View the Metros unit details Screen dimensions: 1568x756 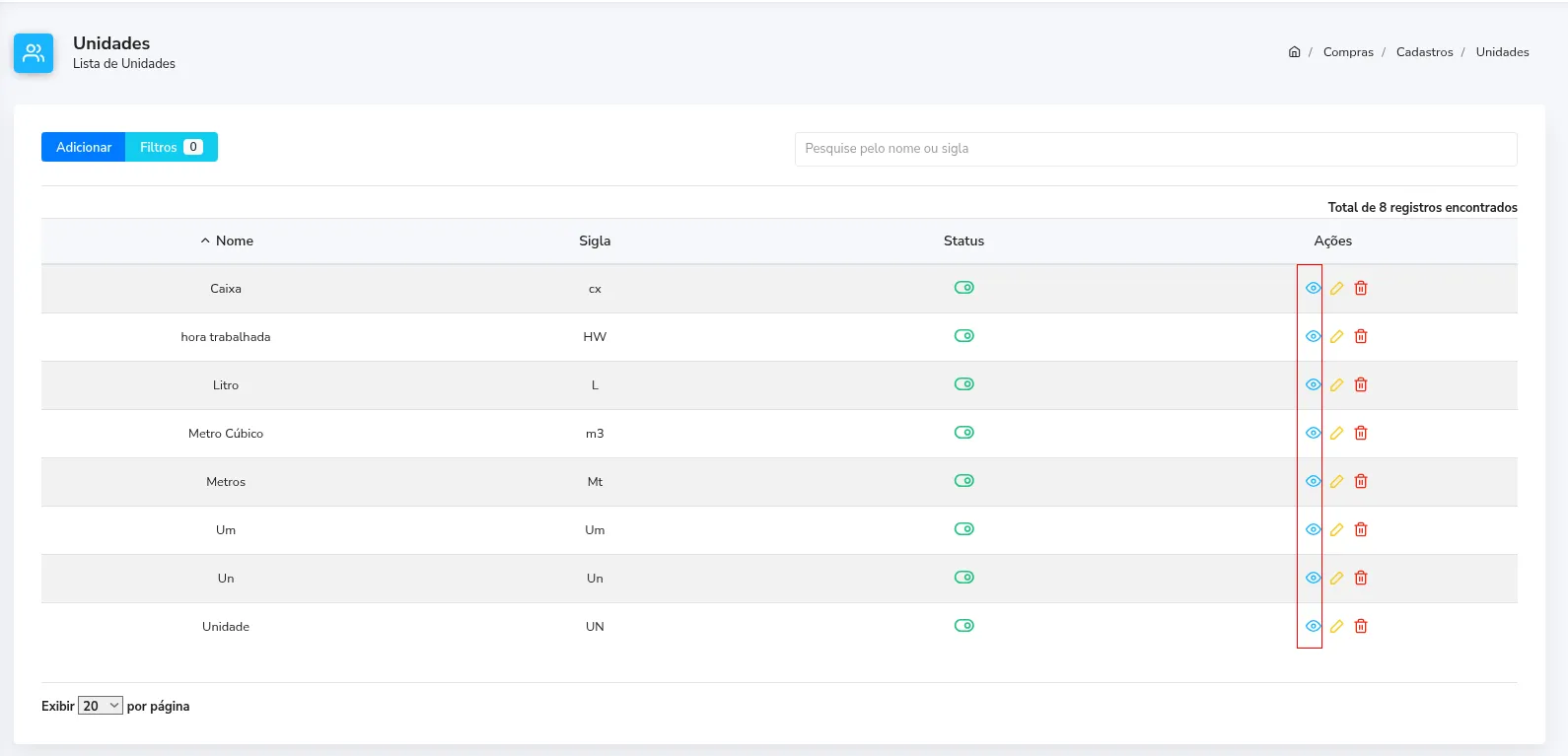1313,481
